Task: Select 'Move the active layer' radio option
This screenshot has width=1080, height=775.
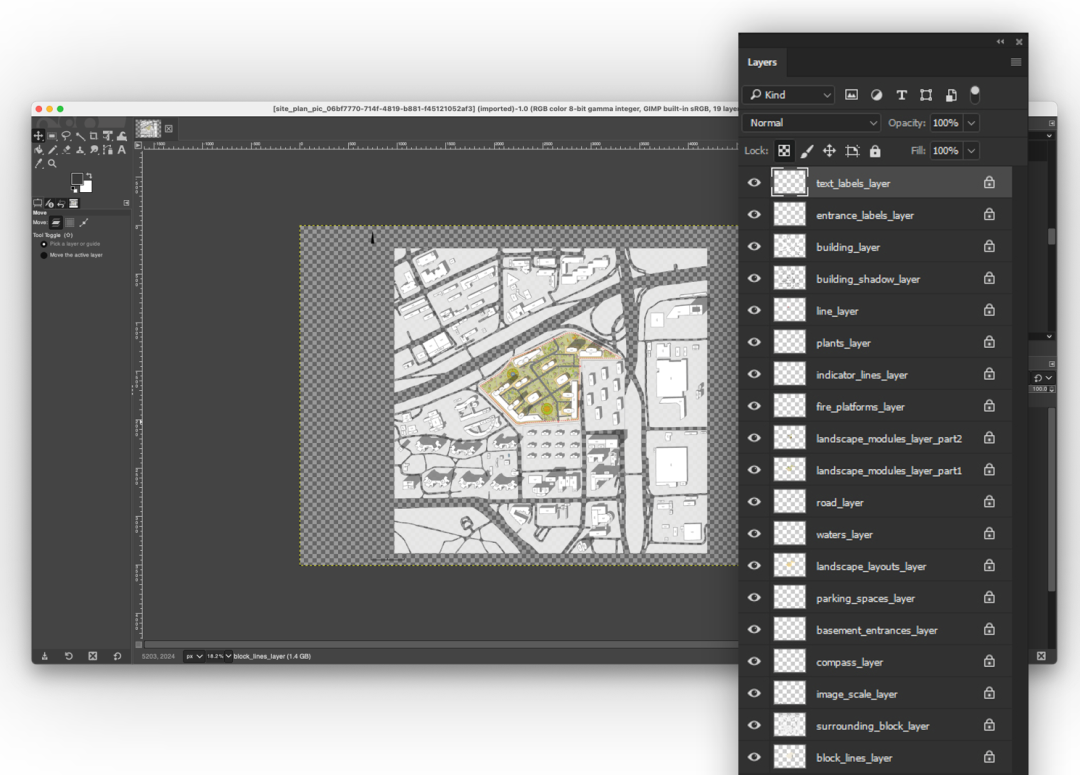Action: 44,255
